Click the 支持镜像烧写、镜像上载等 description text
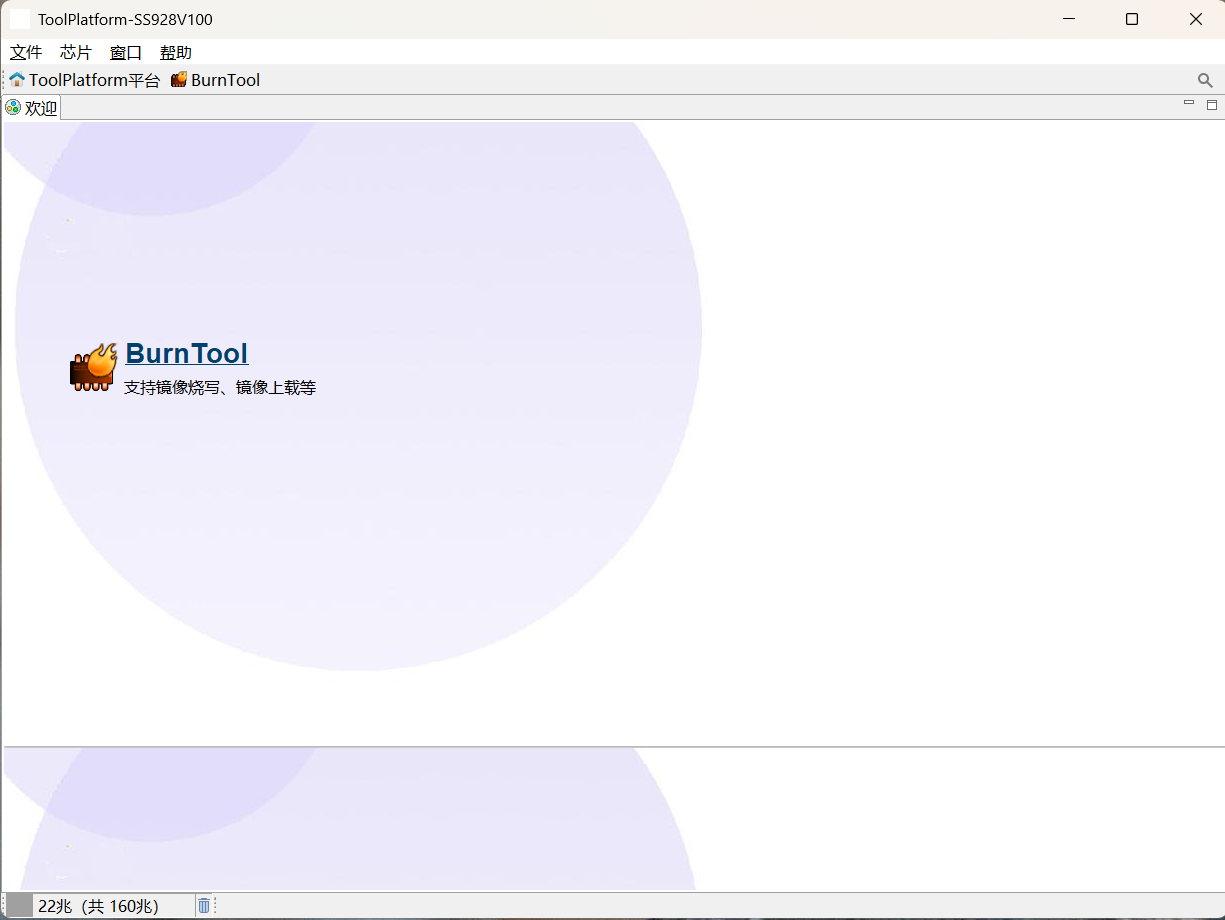The image size is (1225, 920). click(220, 387)
